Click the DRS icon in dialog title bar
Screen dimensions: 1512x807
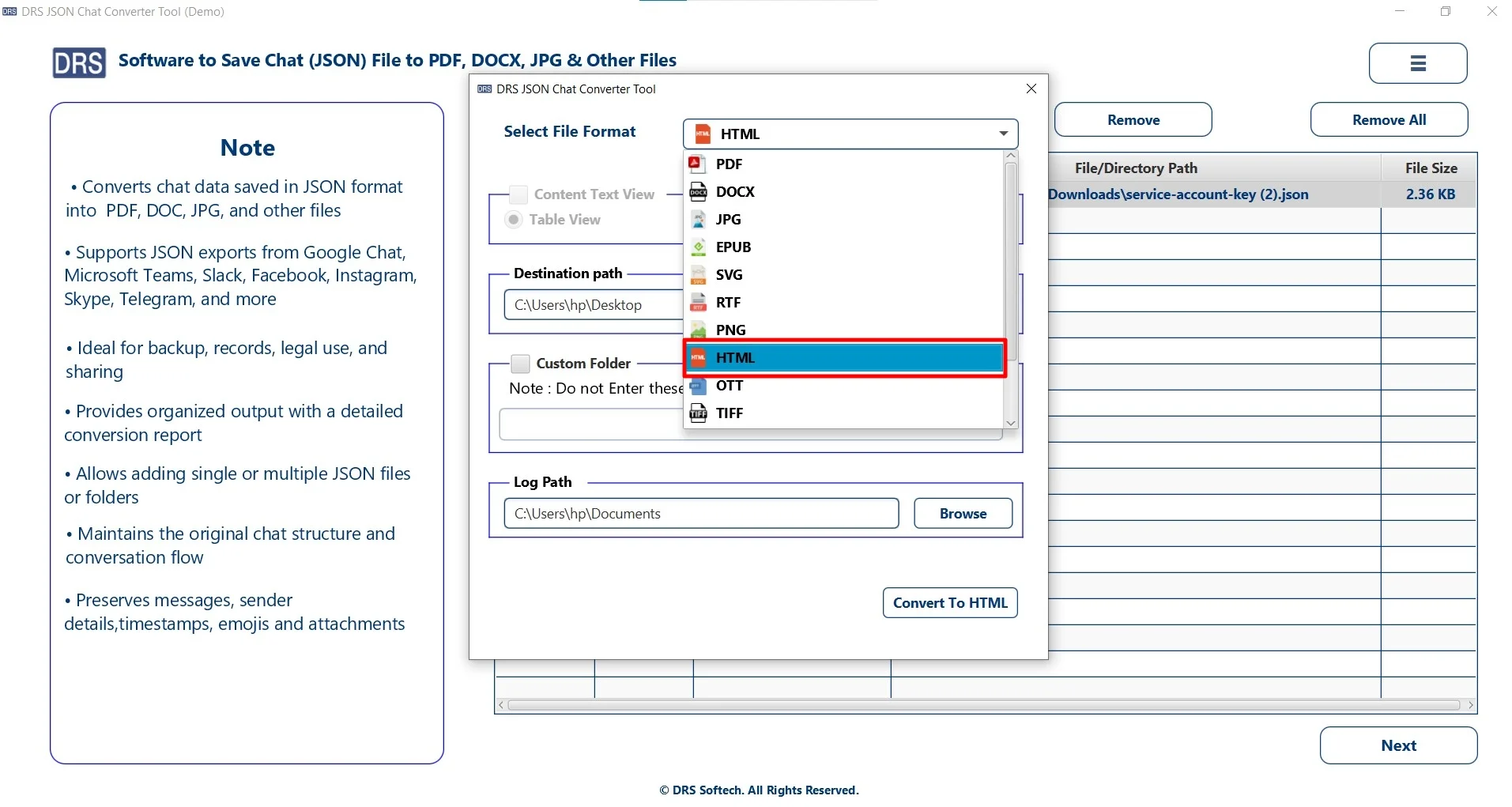pyautogui.click(x=485, y=89)
